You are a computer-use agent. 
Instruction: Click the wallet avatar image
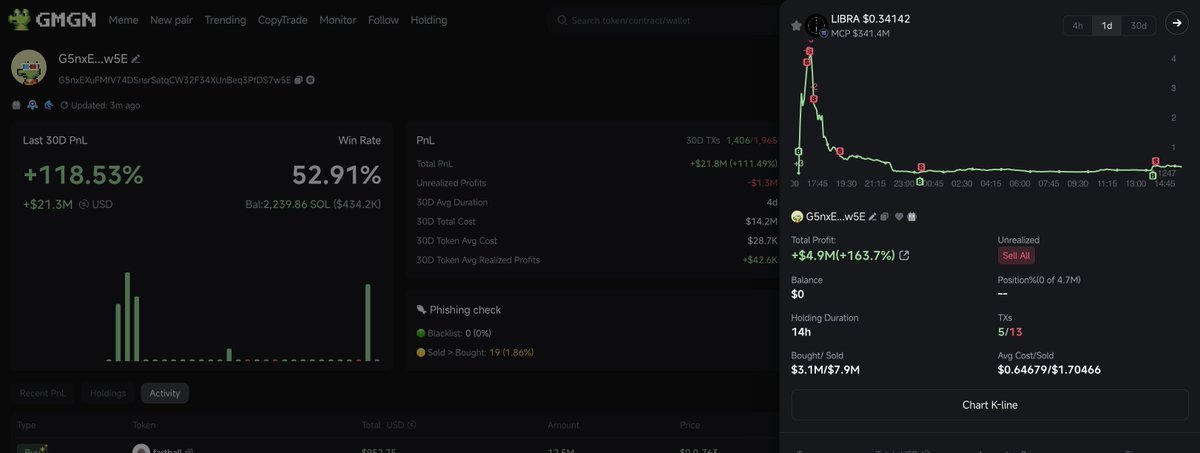click(30, 68)
